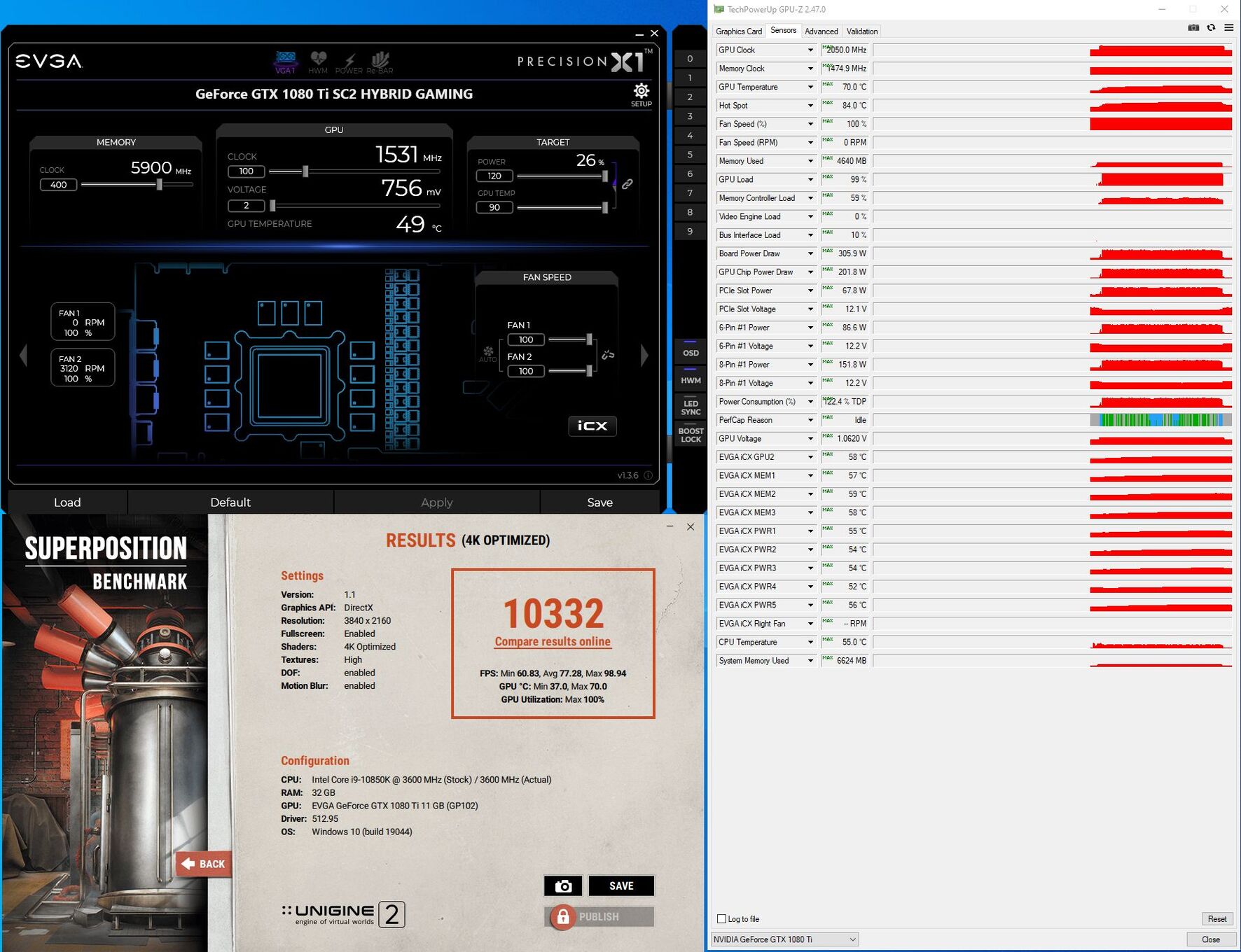Image resolution: width=1241 pixels, height=952 pixels.
Task: Switch to the Graphics Card tab
Action: point(738,31)
